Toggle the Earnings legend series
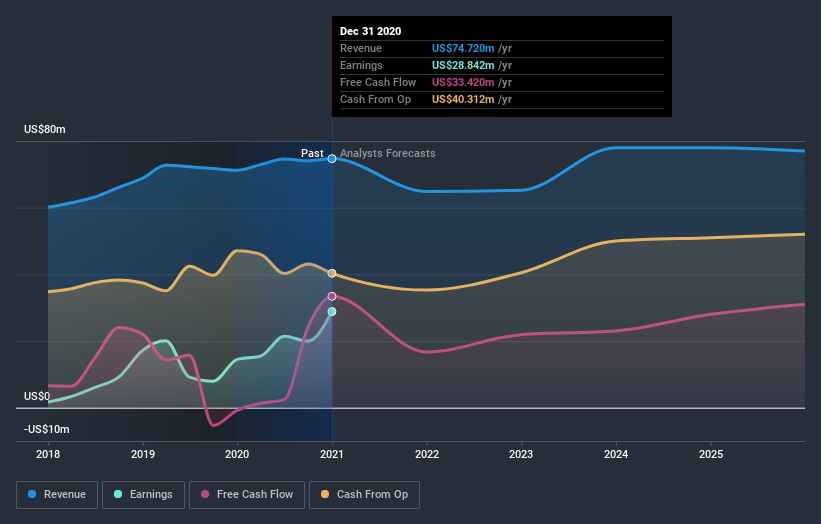821x524 pixels. pyautogui.click(x=143, y=495)
